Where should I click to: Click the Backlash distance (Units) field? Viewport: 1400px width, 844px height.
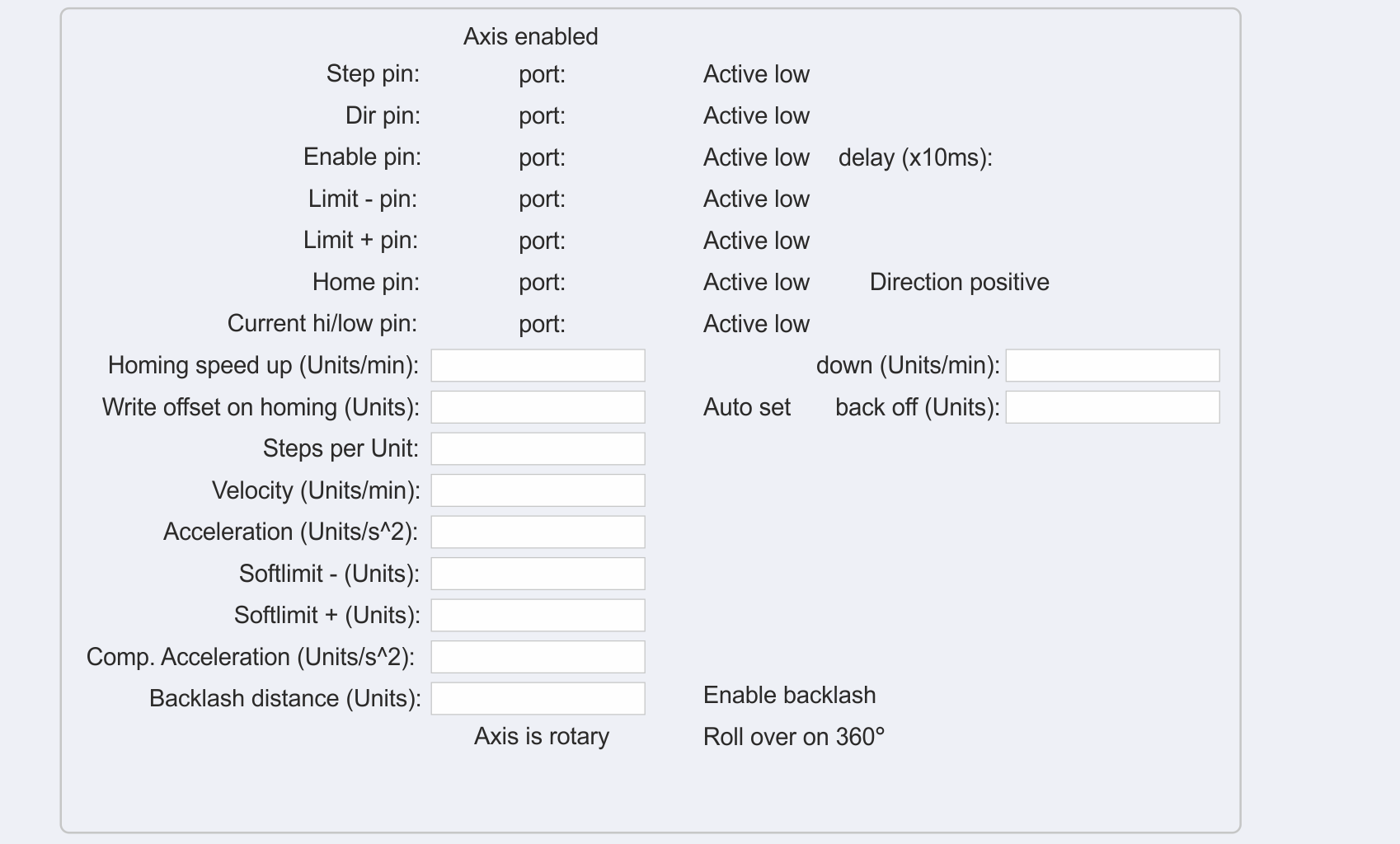(538, 699)
